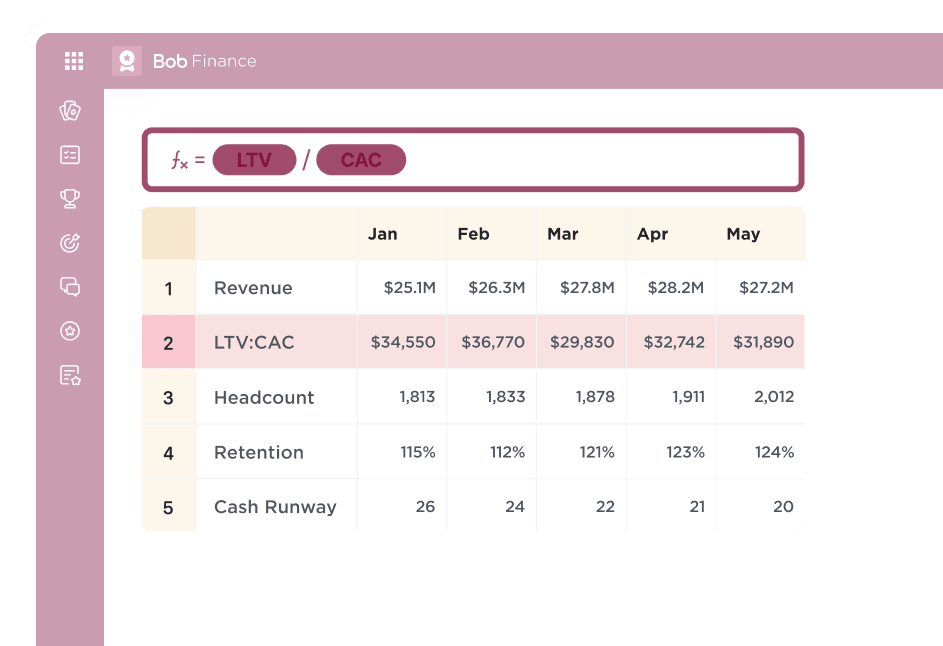Select the Cash Runway row number 5
The width and height of the screenshot is (943, 646).
pos(168,506)
